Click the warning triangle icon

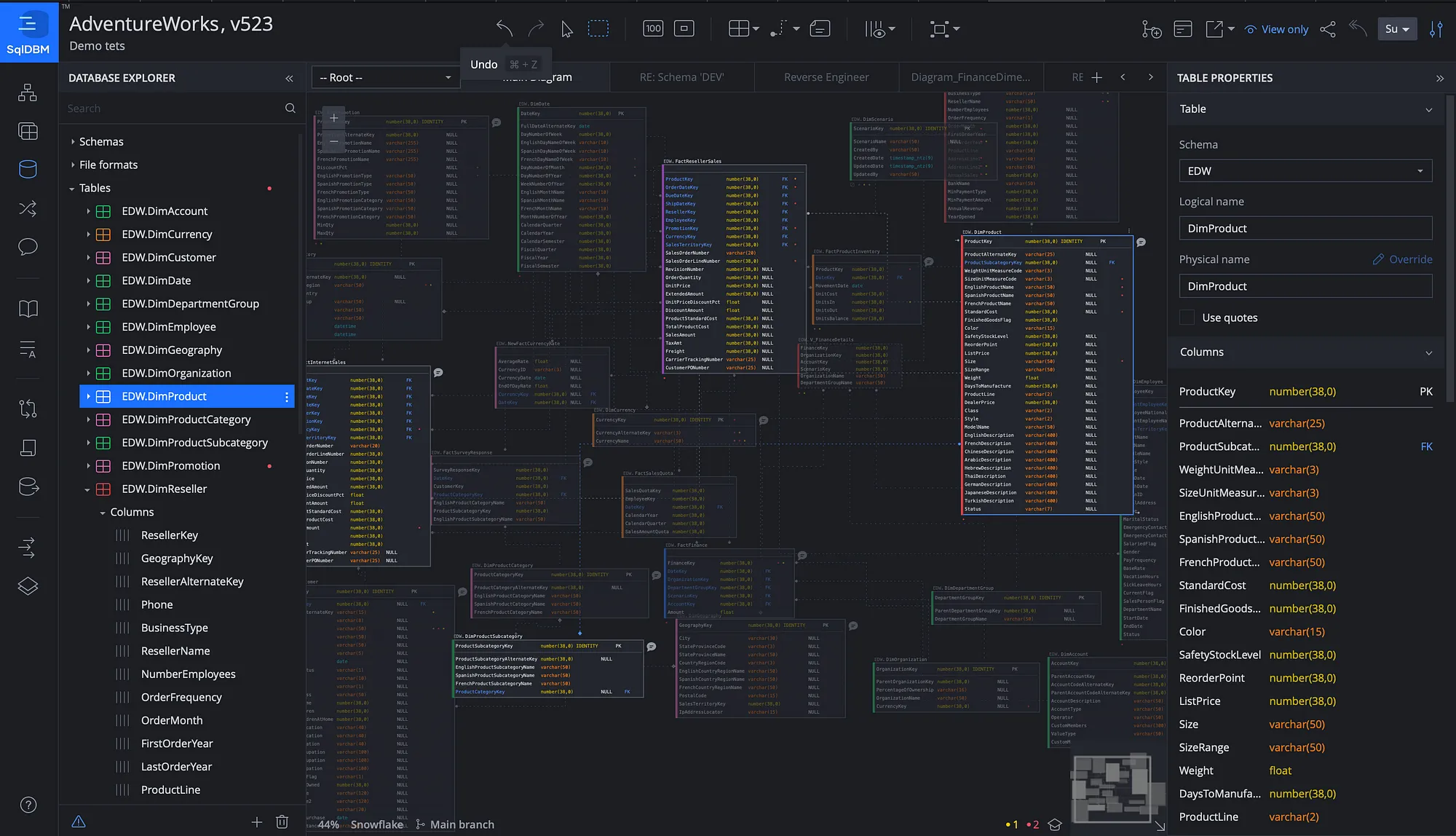[79, 821]
